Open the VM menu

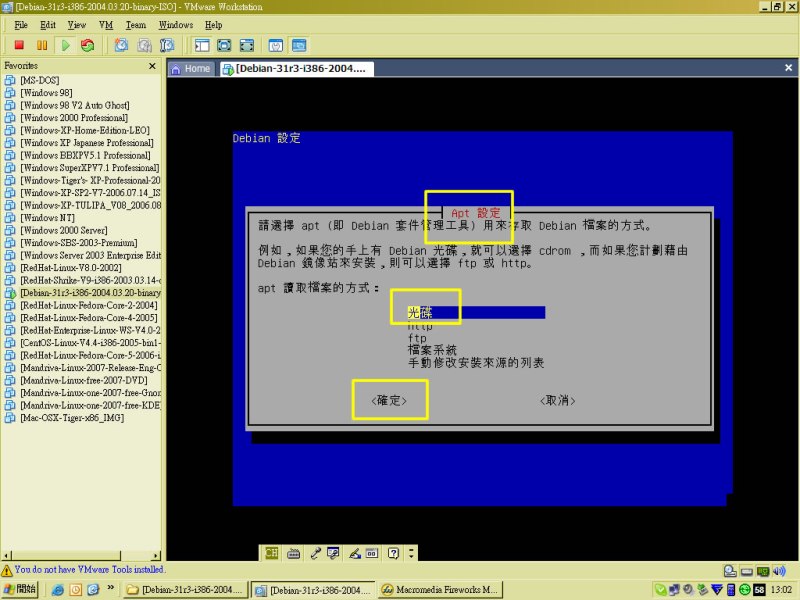coord(106,25)
